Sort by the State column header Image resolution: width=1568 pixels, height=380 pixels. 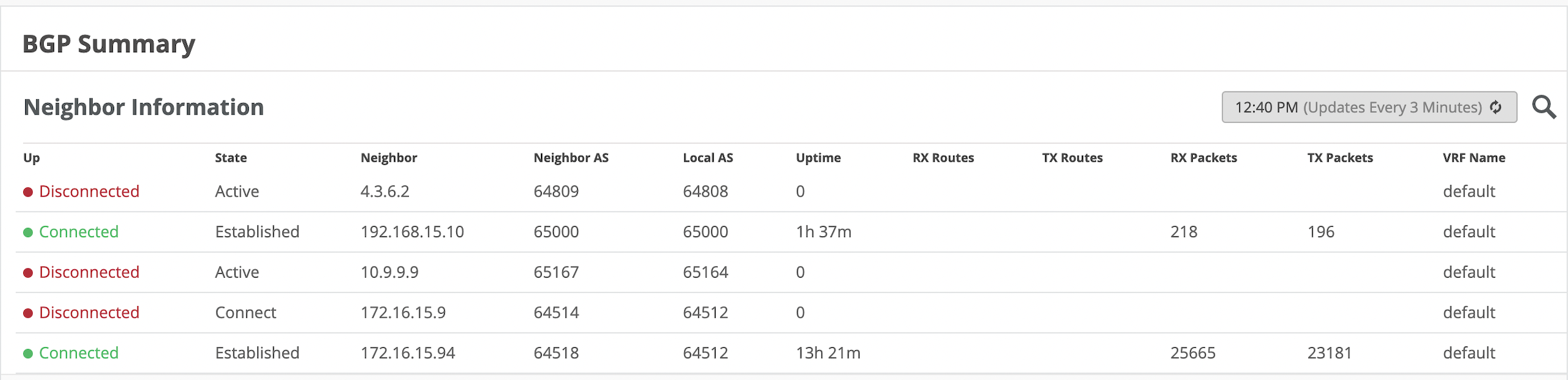(x=231, y=158)
